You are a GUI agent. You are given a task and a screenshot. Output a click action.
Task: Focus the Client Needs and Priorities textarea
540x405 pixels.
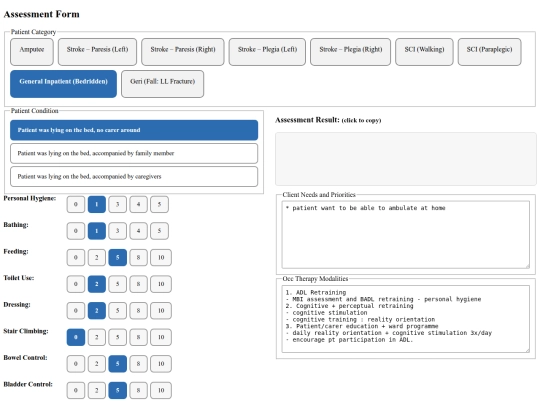(x=406, y=235)
